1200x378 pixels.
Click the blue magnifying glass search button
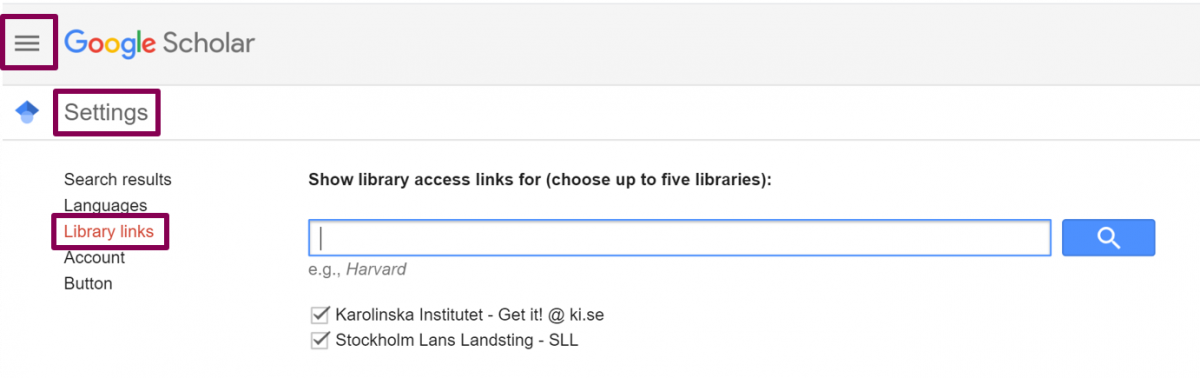coord(1108,238)
